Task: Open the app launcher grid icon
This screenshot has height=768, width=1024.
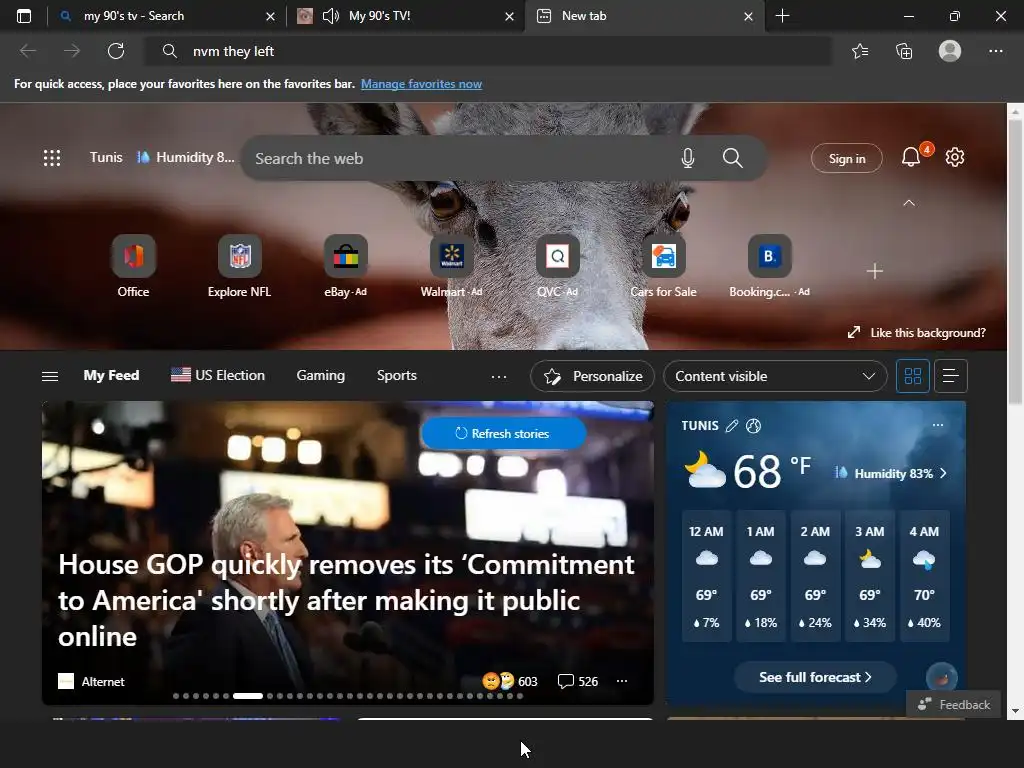Action: (52, 157)
